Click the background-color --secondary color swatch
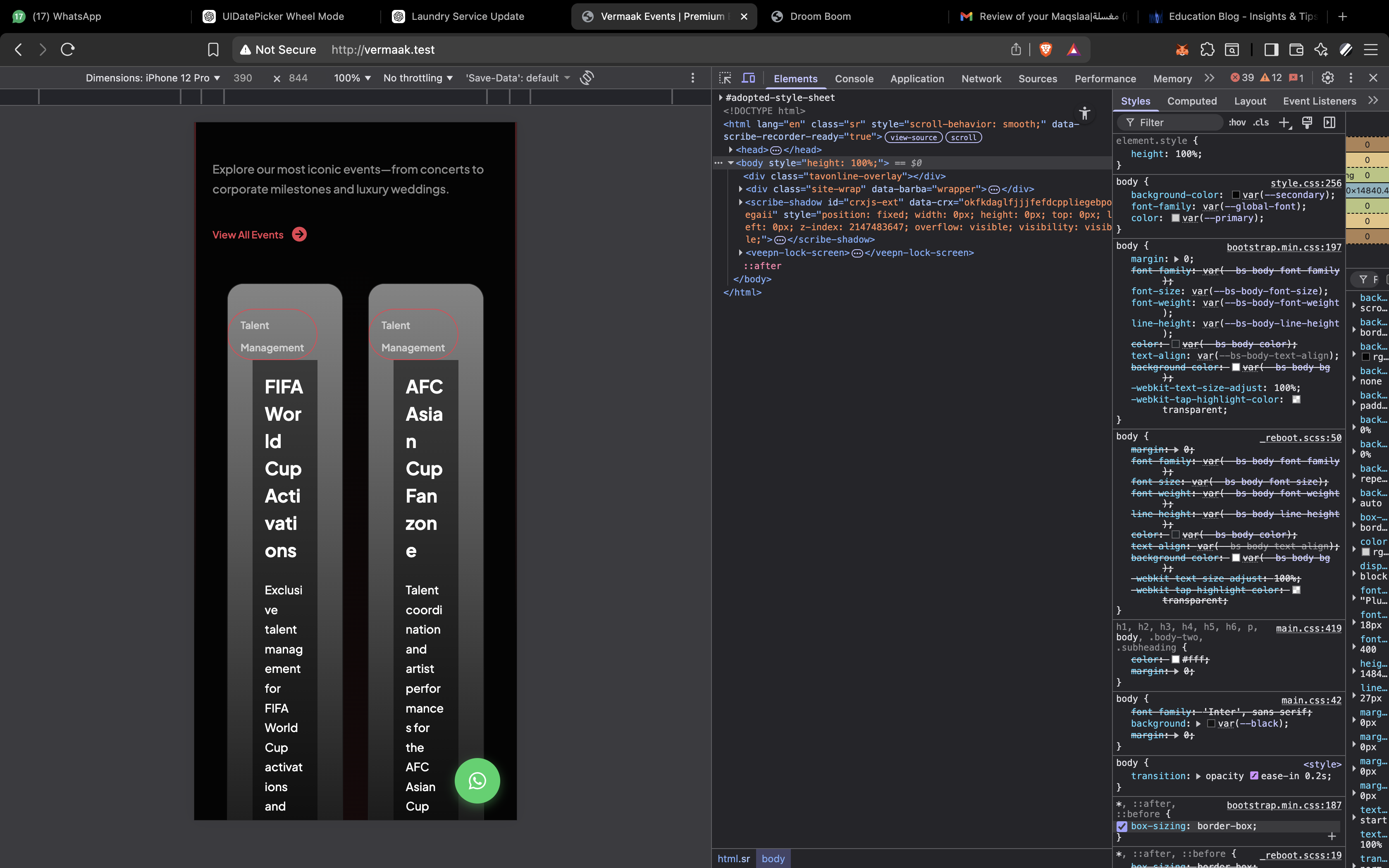Screen dimensions: 1389x868 [x=1236, y=195]
